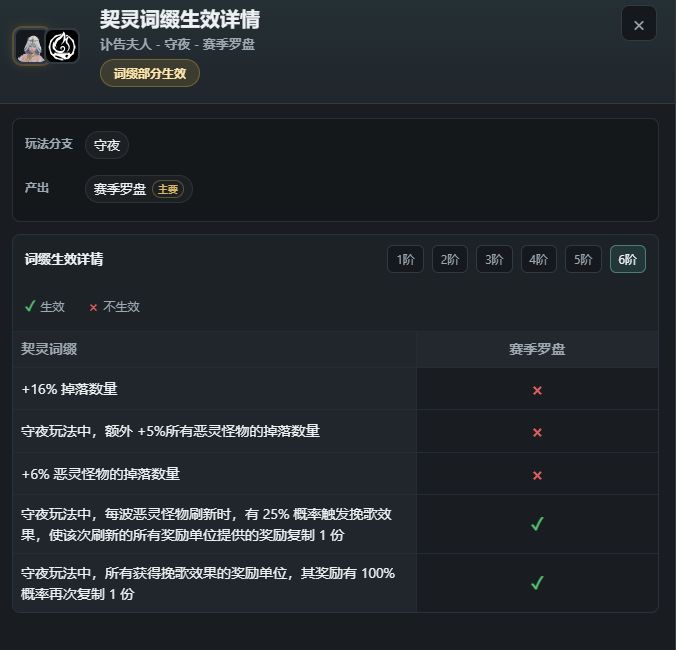This screenshot has height=650, width=676.
Task: Click the 守夜 gameplay branch chip
Action: (107, 145)
